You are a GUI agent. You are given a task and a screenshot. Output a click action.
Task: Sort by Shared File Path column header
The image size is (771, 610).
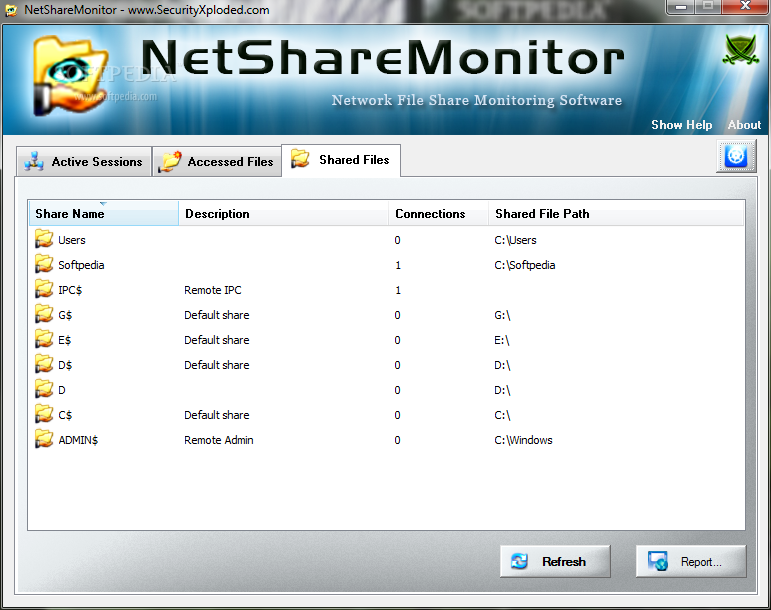click(616, 213)
